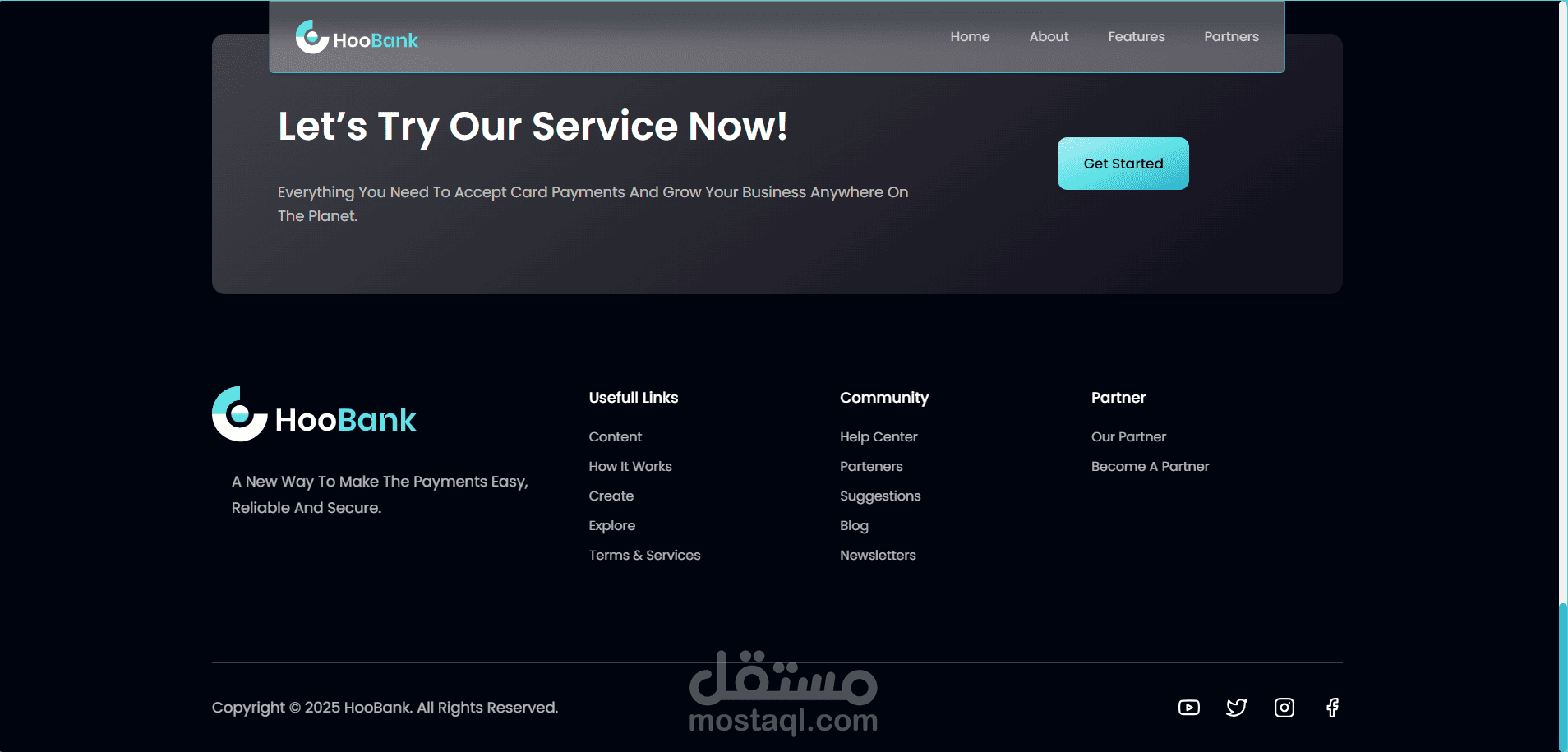The image size is (1568, 752).
Task: Open the How It Works link
Action: coord(630,466)
